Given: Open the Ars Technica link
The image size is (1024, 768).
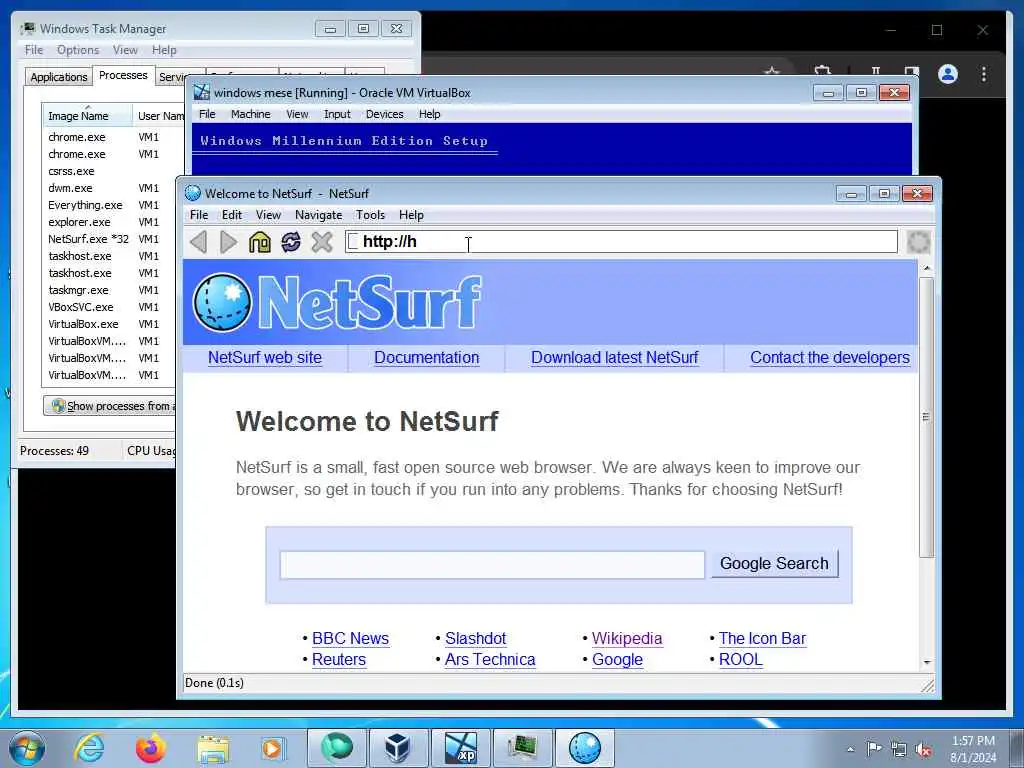Looking at the screenshot, I should [x=490, y=660].
